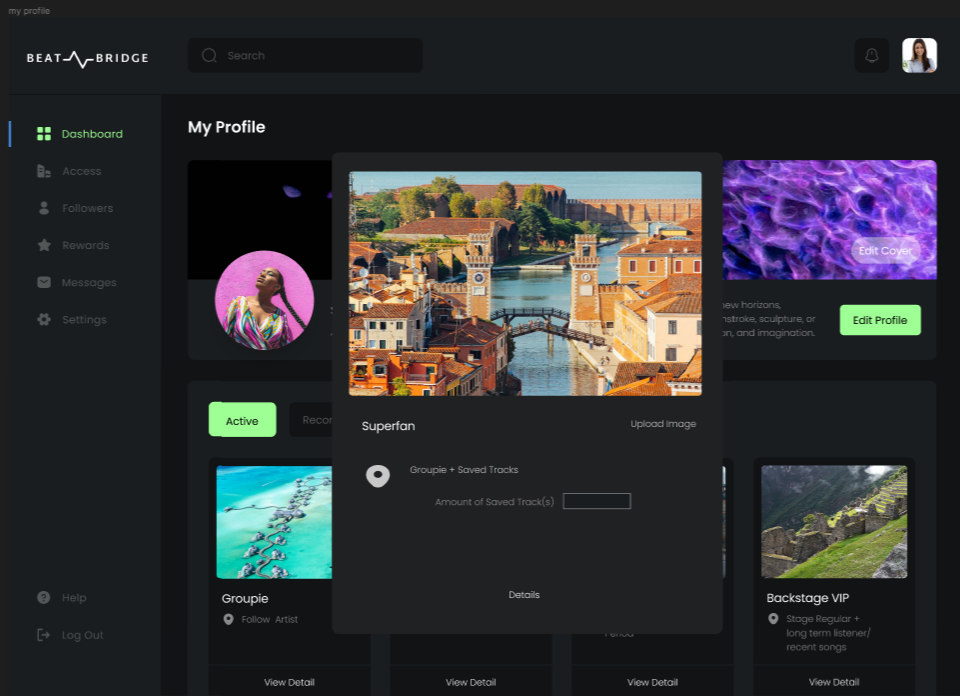Click the Access building icon
Image resolution: width=960 pixels, height=696 pixels.
coord(43,171)
